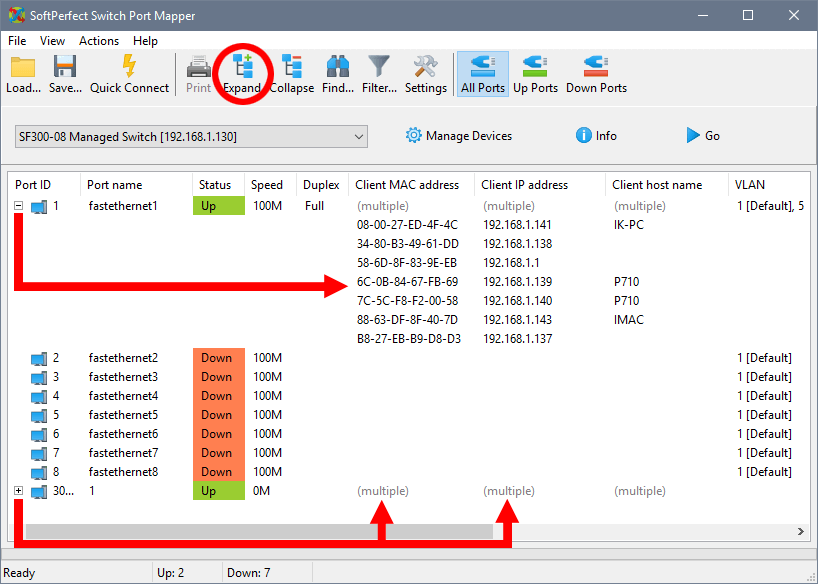Expand all rows using Expand tool
This screenshot has height=584, width=818.
242,74
